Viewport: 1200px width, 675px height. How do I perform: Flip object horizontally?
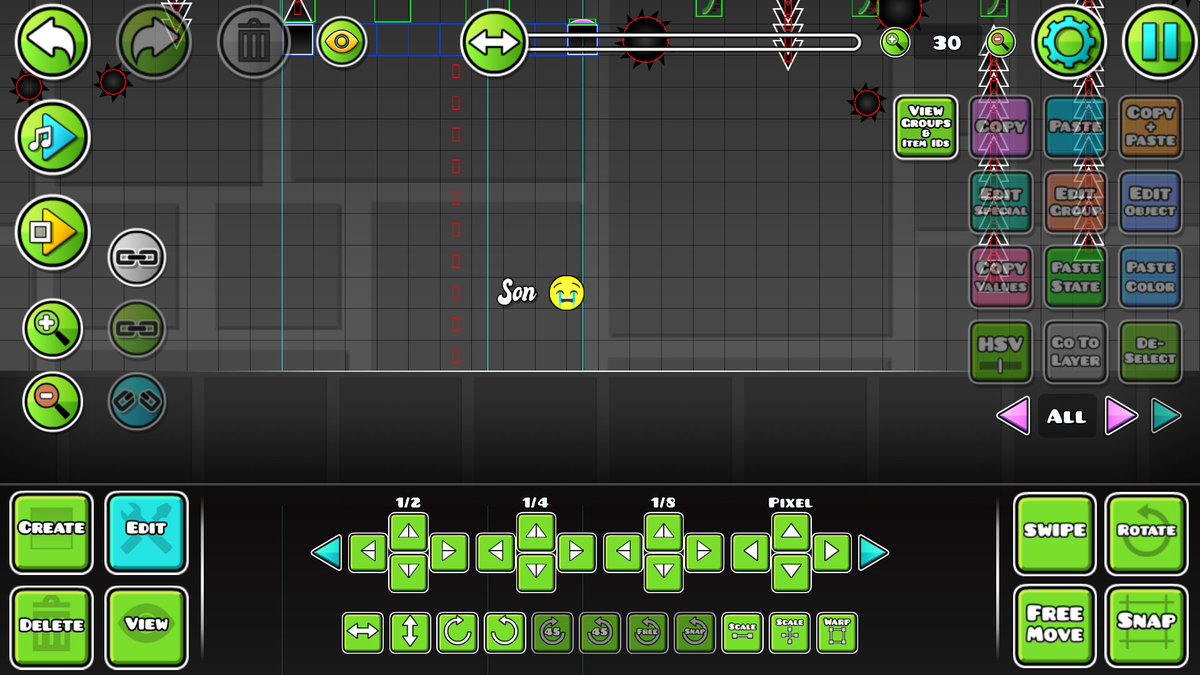pos(362,633)
